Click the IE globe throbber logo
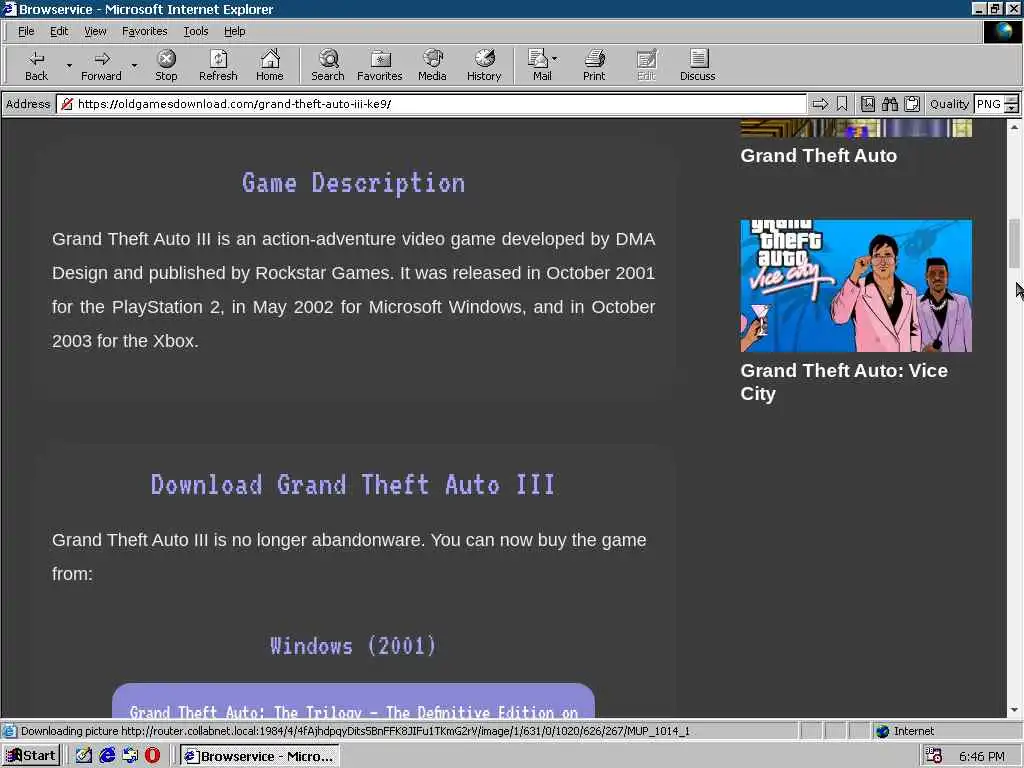The image size is (1024, 768). click(x=1002, y=32)
